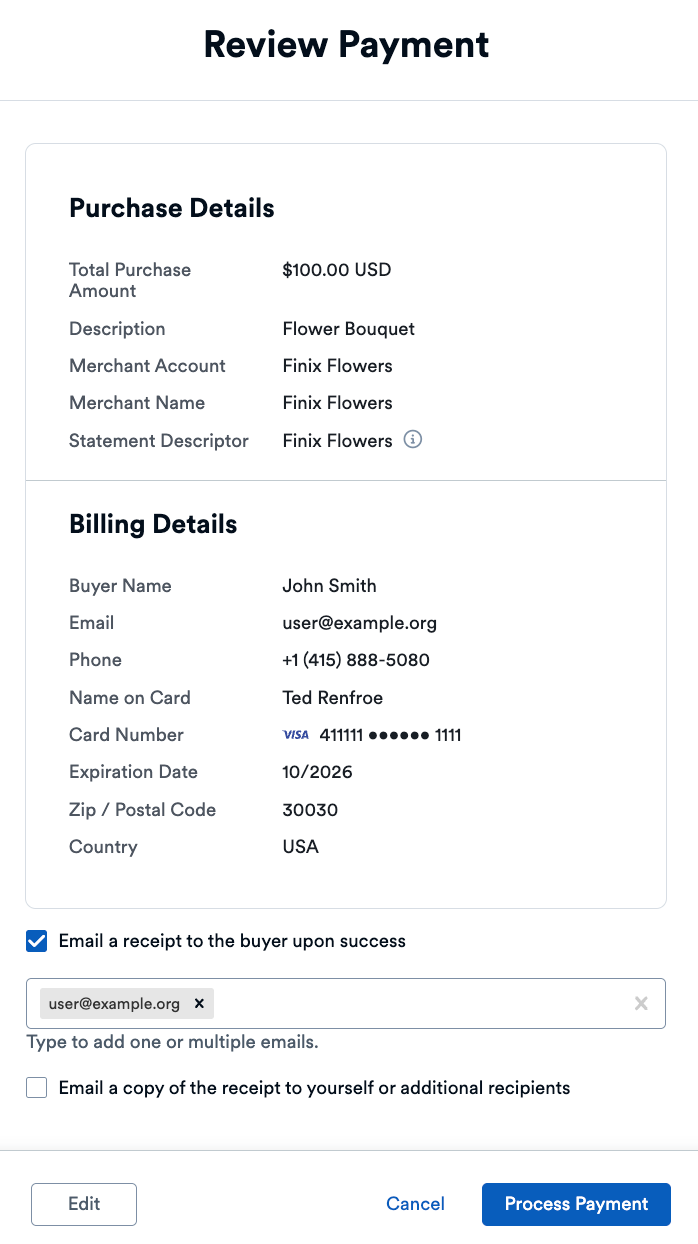
Task: Click the phone number +1 (415) 888-5080
Action: tap(356, 660)
